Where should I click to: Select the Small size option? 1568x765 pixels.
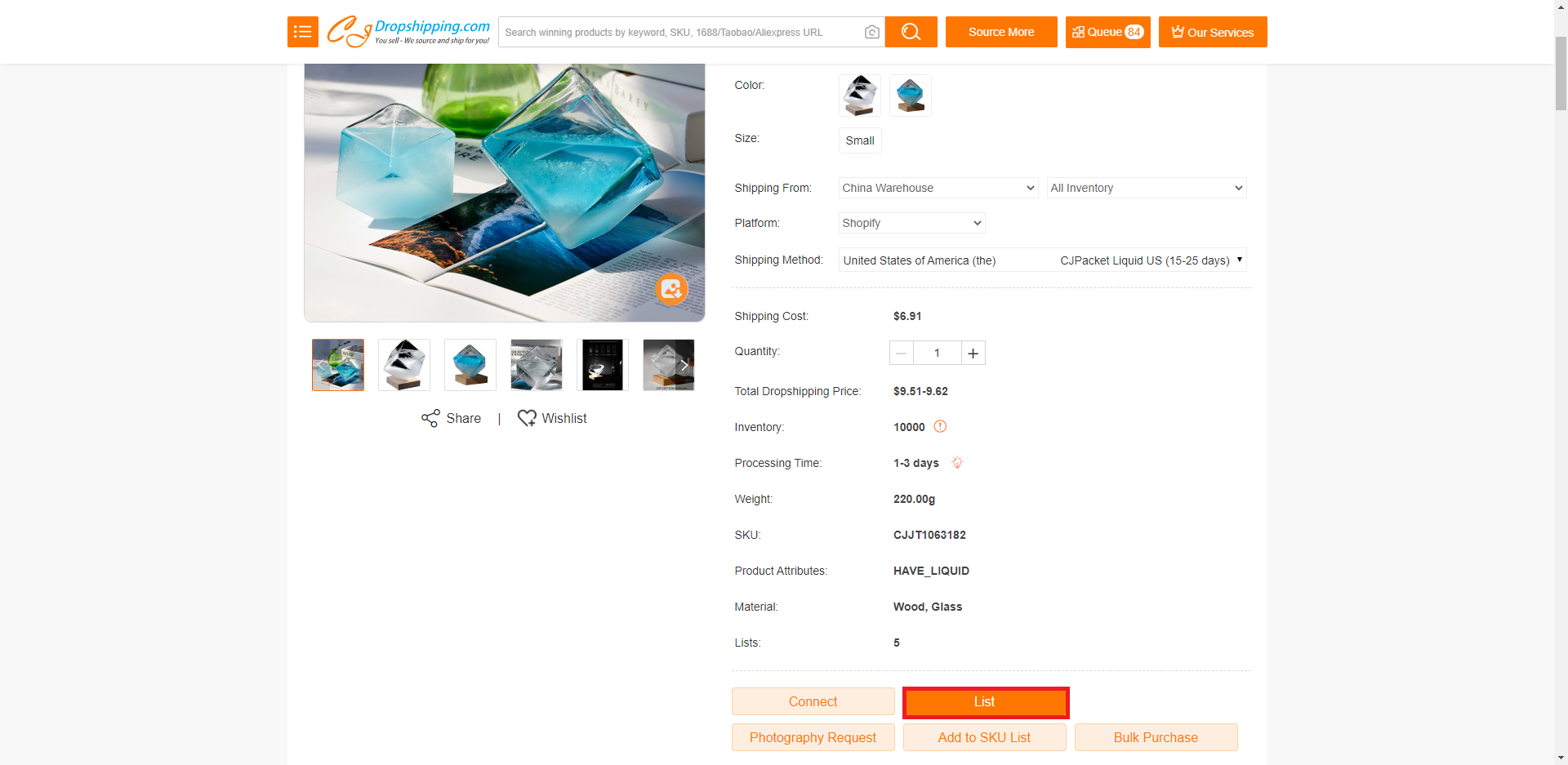pos(860,140)
